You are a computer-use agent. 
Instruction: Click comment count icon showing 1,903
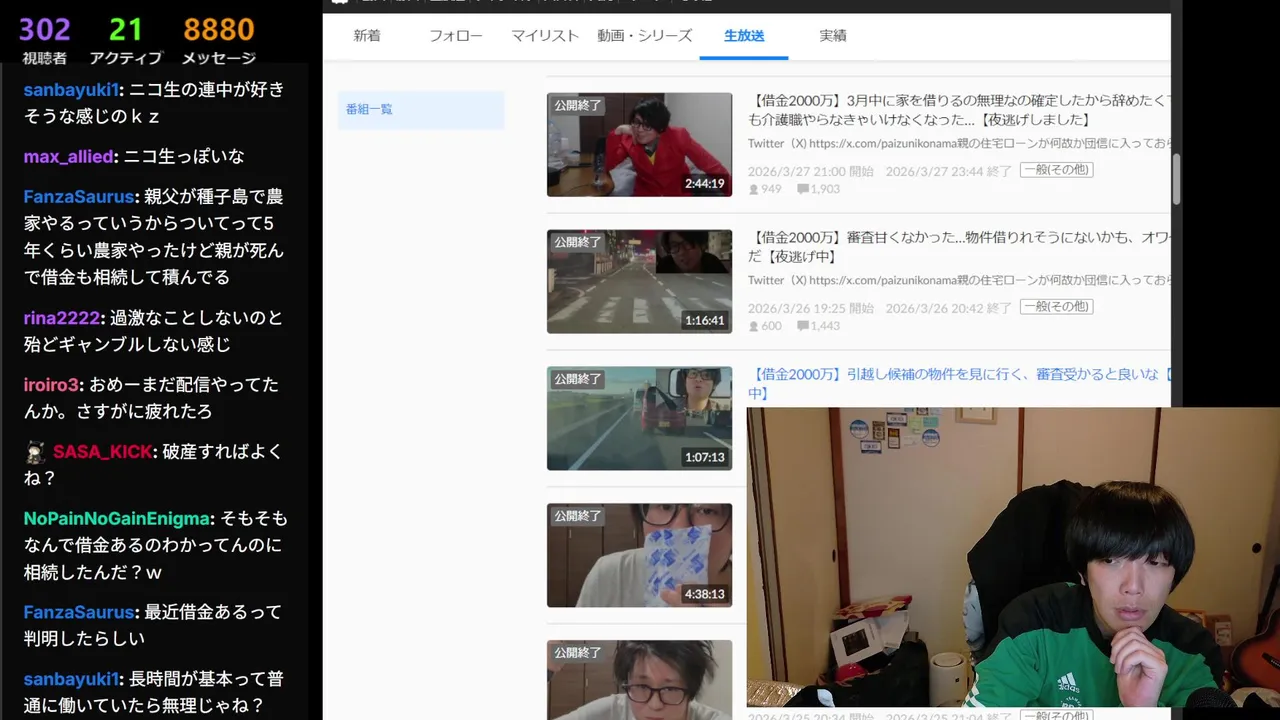[803, 189]
